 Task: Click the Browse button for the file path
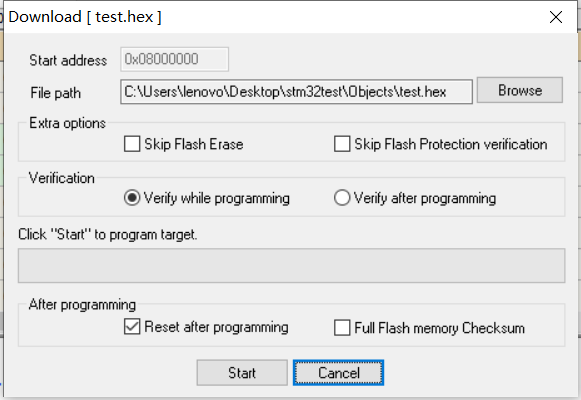click(519, 90)
